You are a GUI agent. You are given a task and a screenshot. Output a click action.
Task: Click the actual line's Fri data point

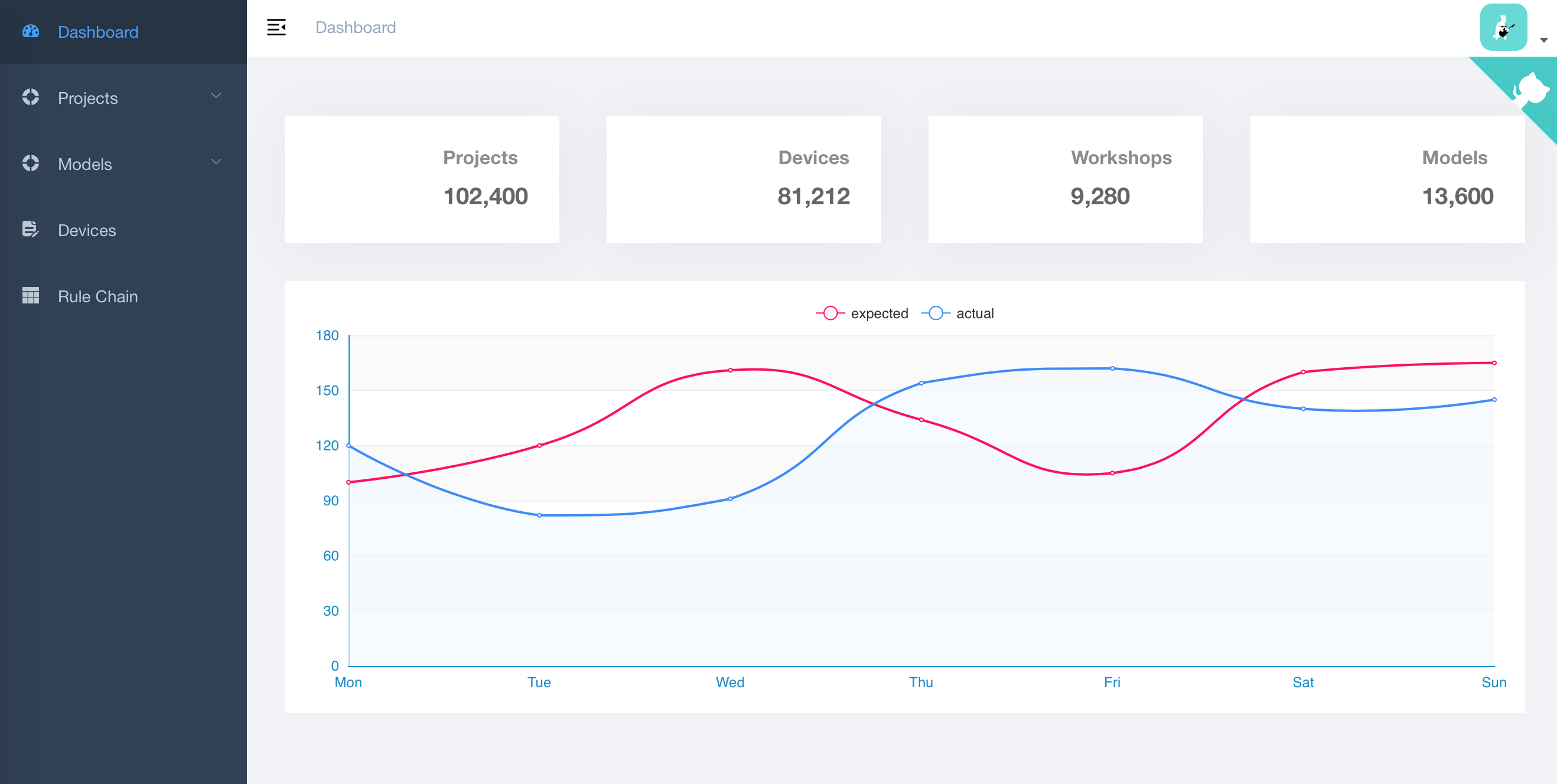pyautogui.click(x=1112, y=368)
